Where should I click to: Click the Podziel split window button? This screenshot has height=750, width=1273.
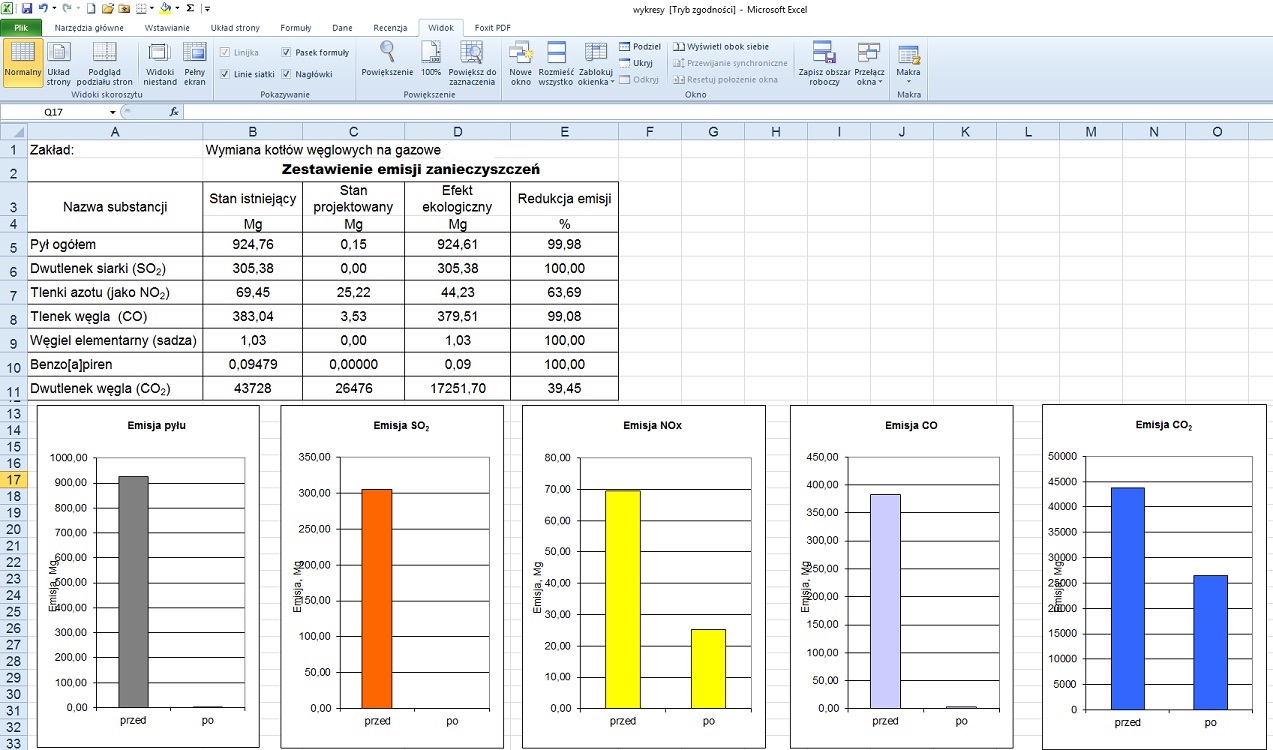pyautogui.click(x=640, y=47)
